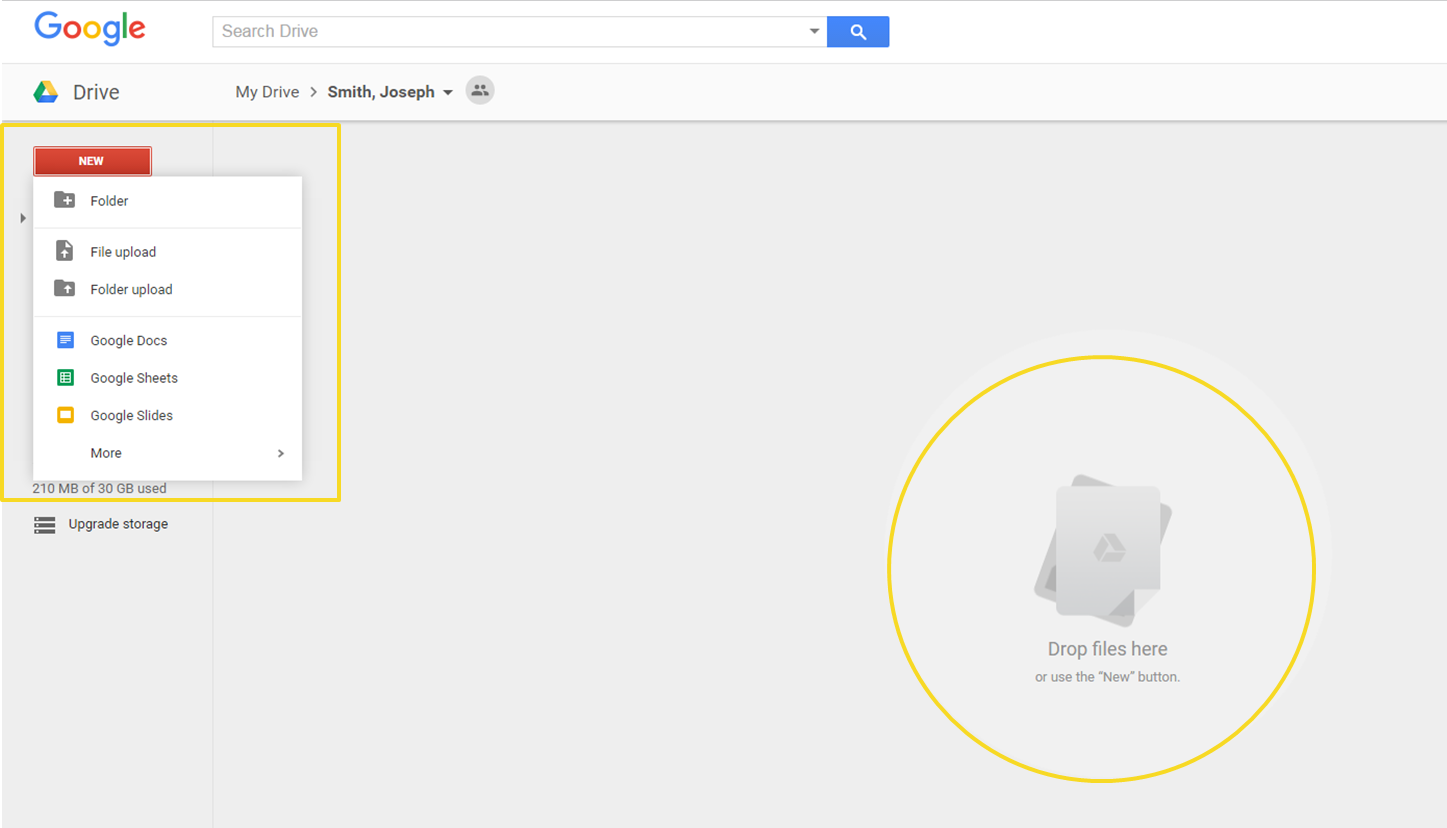1447x828 pixels.
Task: Click the blue Google Docs icon
Action: click(65, 340)
